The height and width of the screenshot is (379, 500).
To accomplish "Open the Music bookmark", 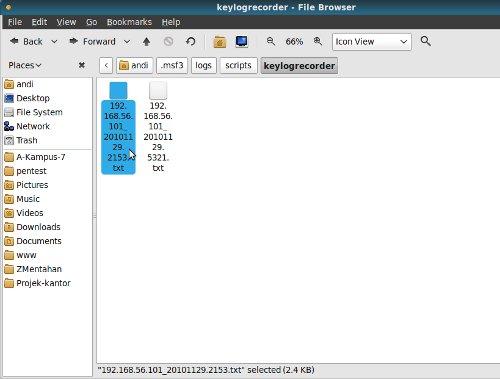I will coord(22,199).
